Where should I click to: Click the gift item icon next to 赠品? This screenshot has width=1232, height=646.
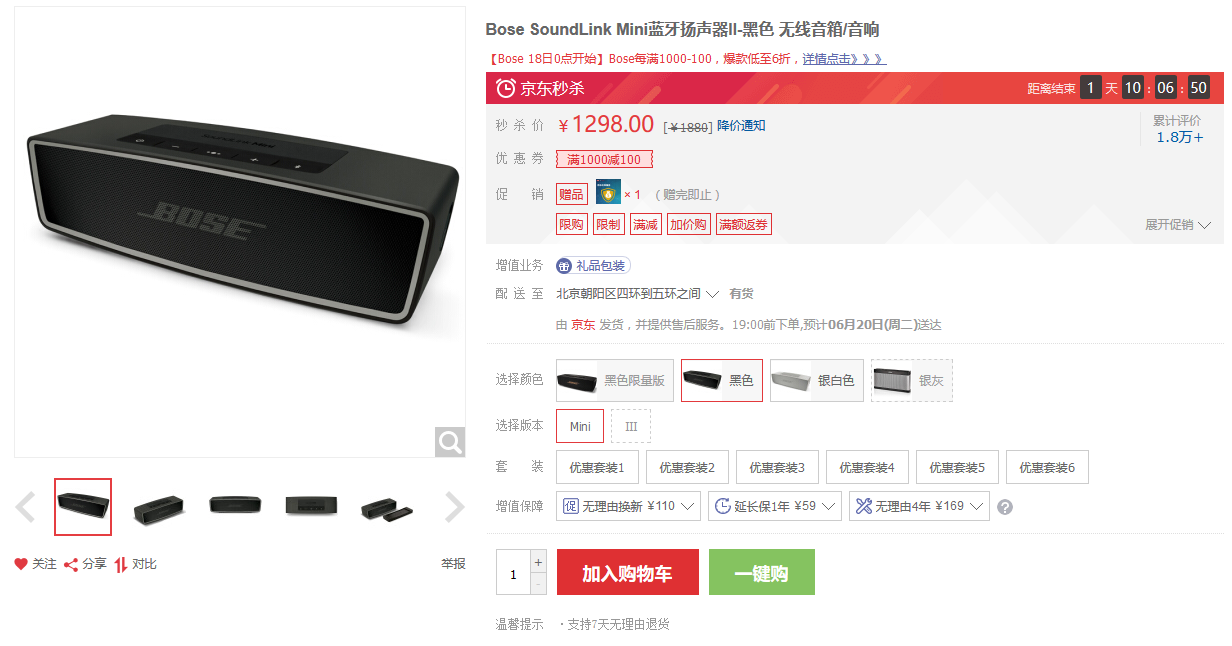pyautogui.click(x=608, y=192)
